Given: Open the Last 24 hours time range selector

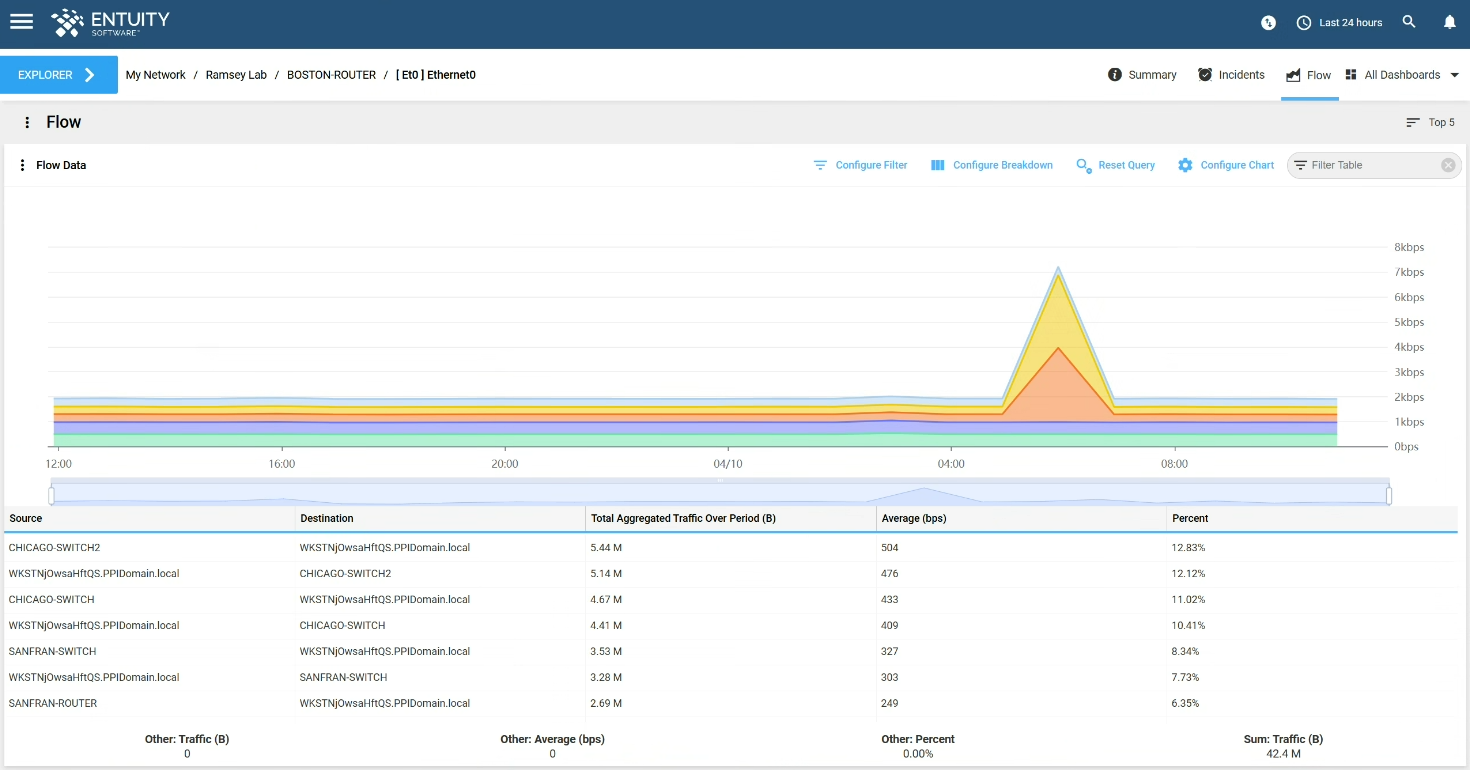Looking at the screenshot, I should pyautogui.click(x=1339, y=22).
